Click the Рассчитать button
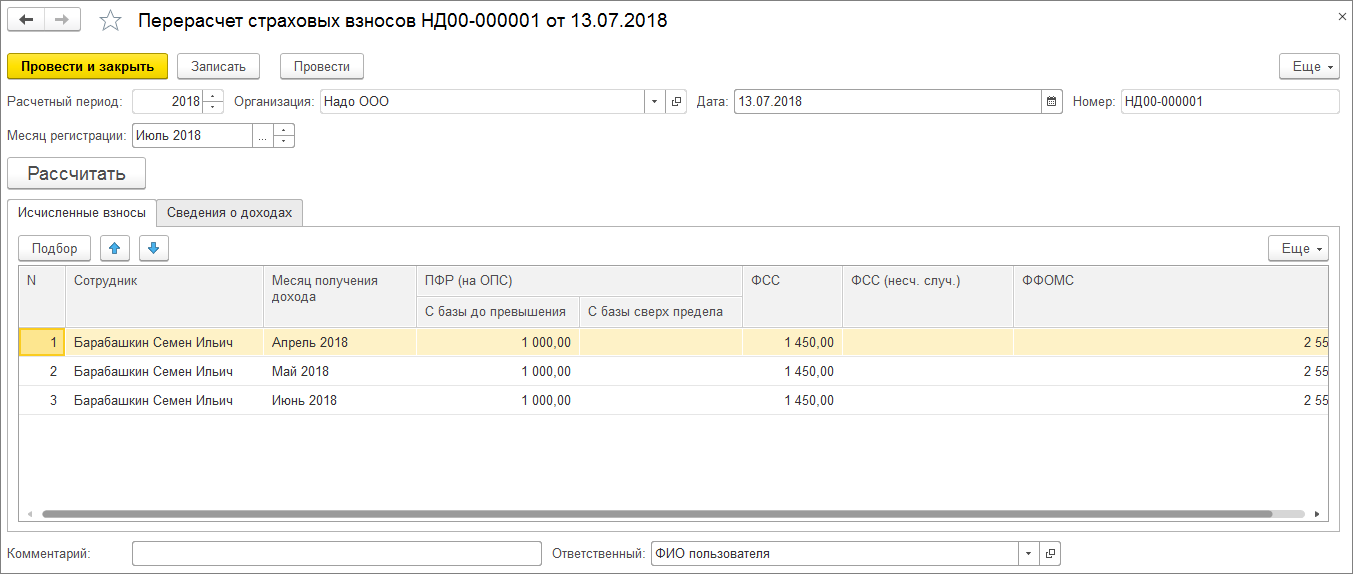Viewport: 1353px width, 574px height. 76,173
